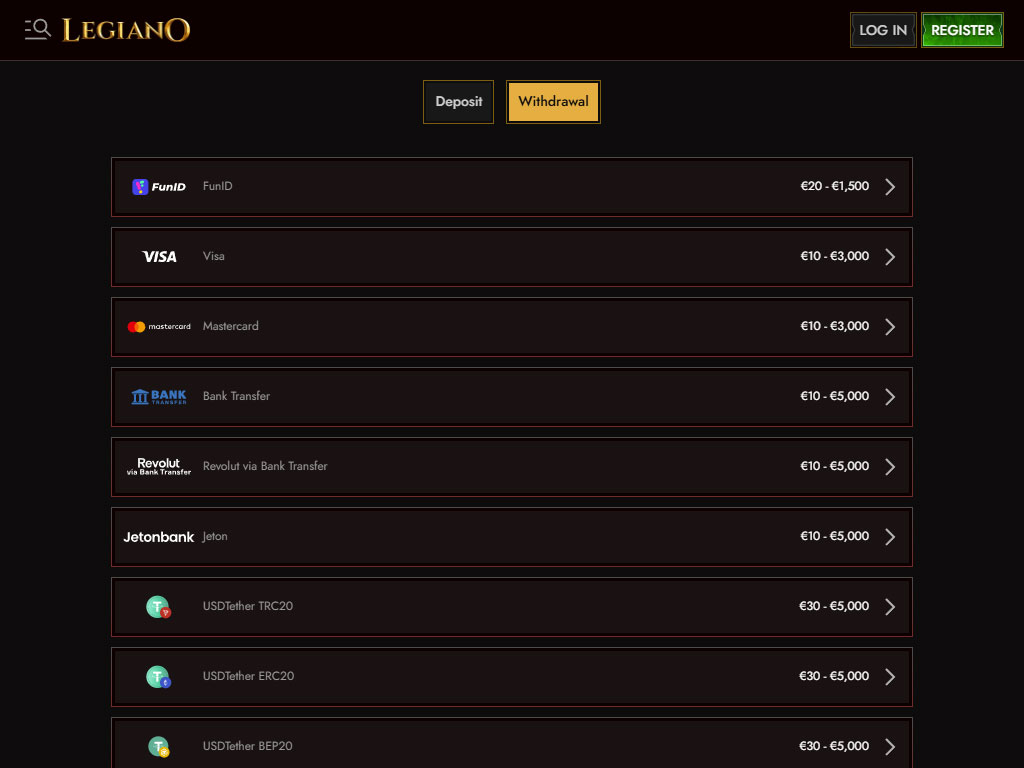This screenshot has width=1024, height=768.
Task: Click the Legiano logo
Action: click(126, 30)
